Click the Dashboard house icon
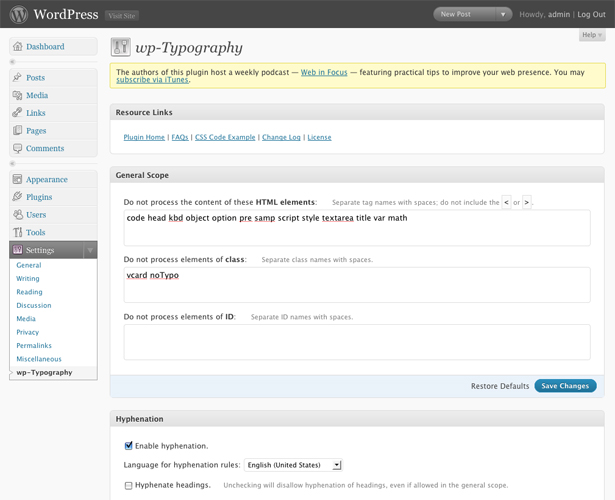 17,46
